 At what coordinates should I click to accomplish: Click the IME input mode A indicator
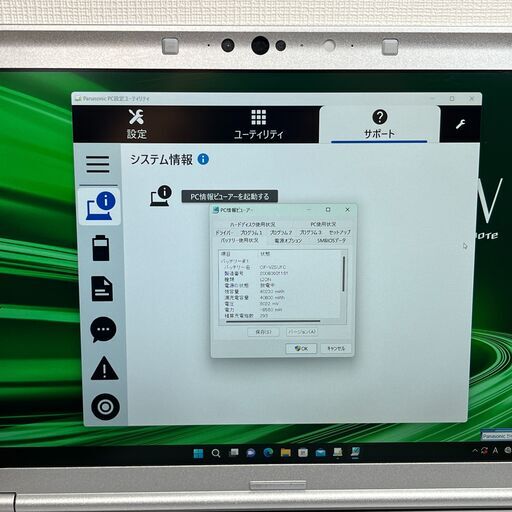click(495, 451)
